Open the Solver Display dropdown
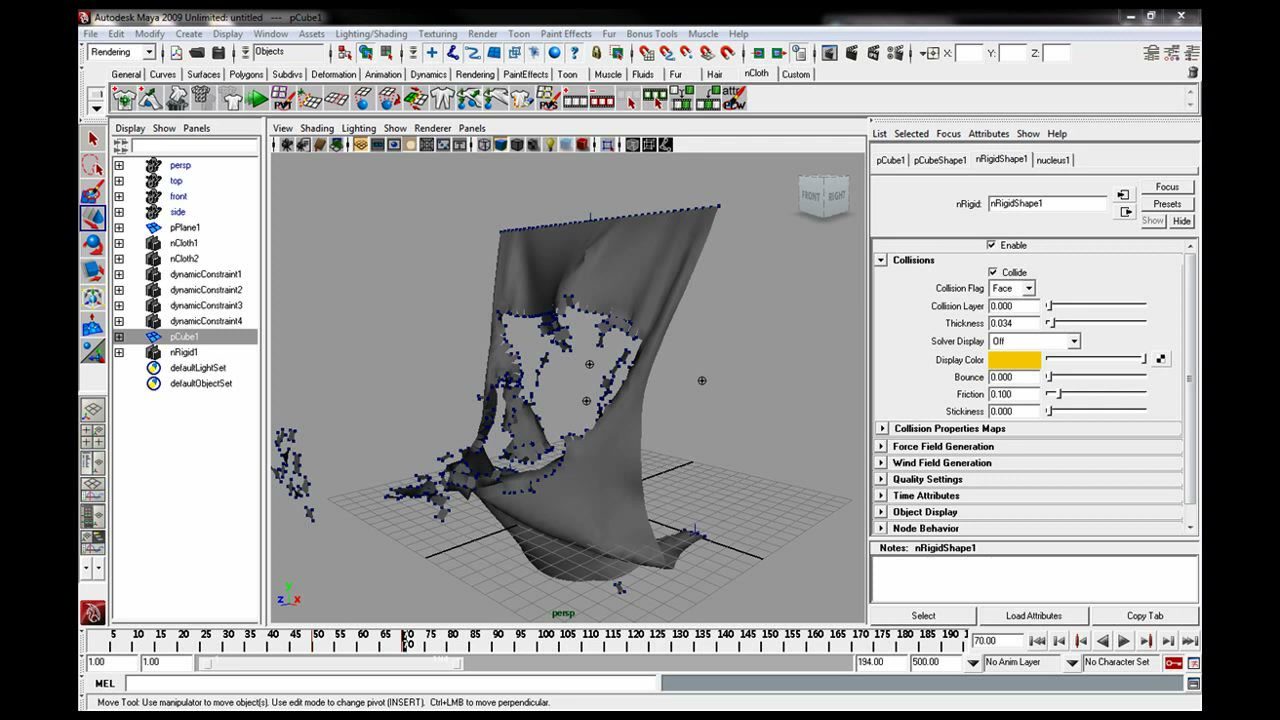 pos(1035,341)
